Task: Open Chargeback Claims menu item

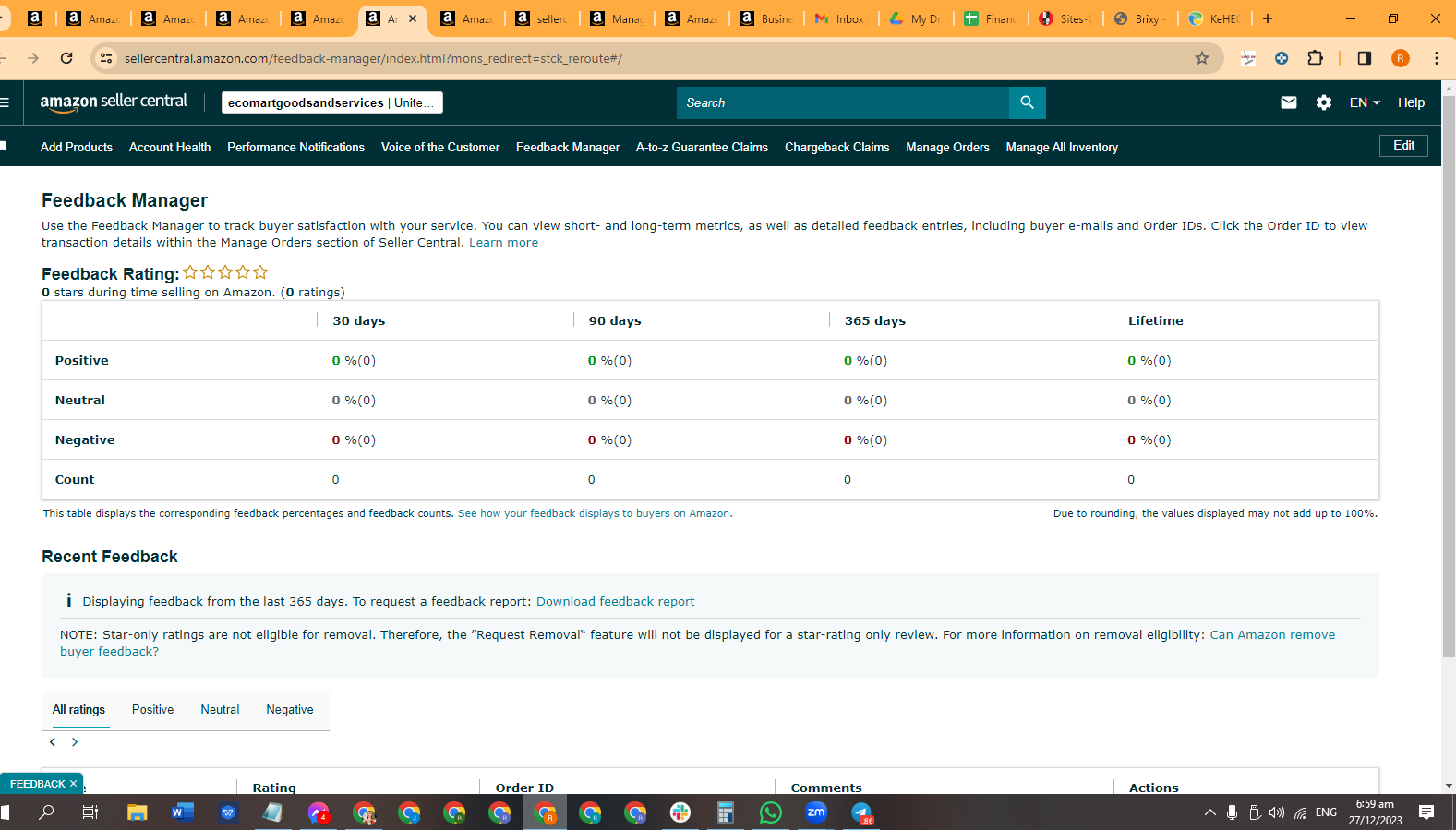Action: (837, 147)
